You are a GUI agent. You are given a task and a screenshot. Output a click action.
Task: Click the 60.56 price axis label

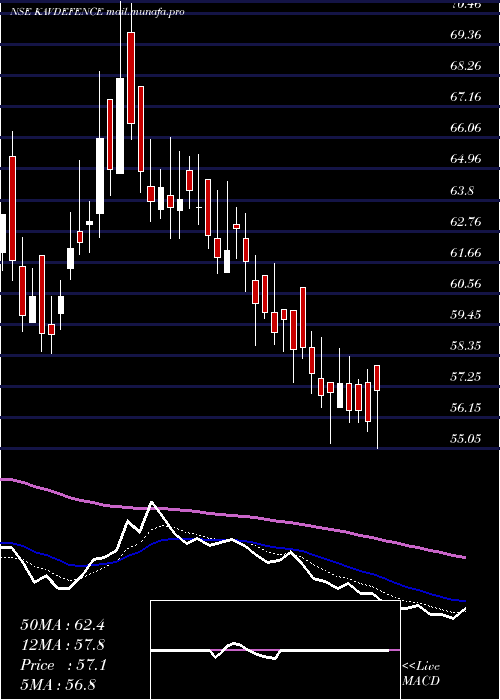pos(466,284)
